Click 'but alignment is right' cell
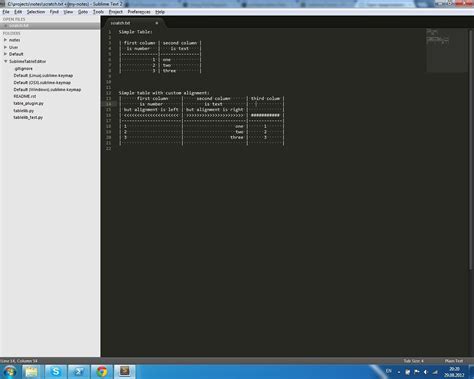 tap(215, 109)
